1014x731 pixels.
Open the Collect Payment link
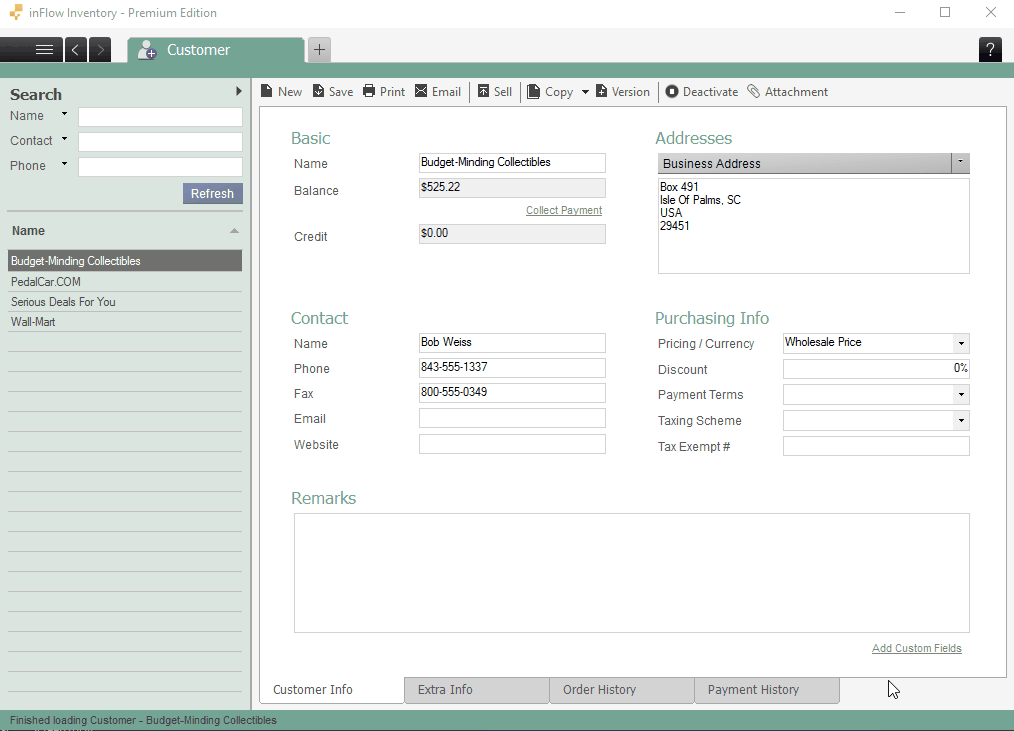click(564, 210)
